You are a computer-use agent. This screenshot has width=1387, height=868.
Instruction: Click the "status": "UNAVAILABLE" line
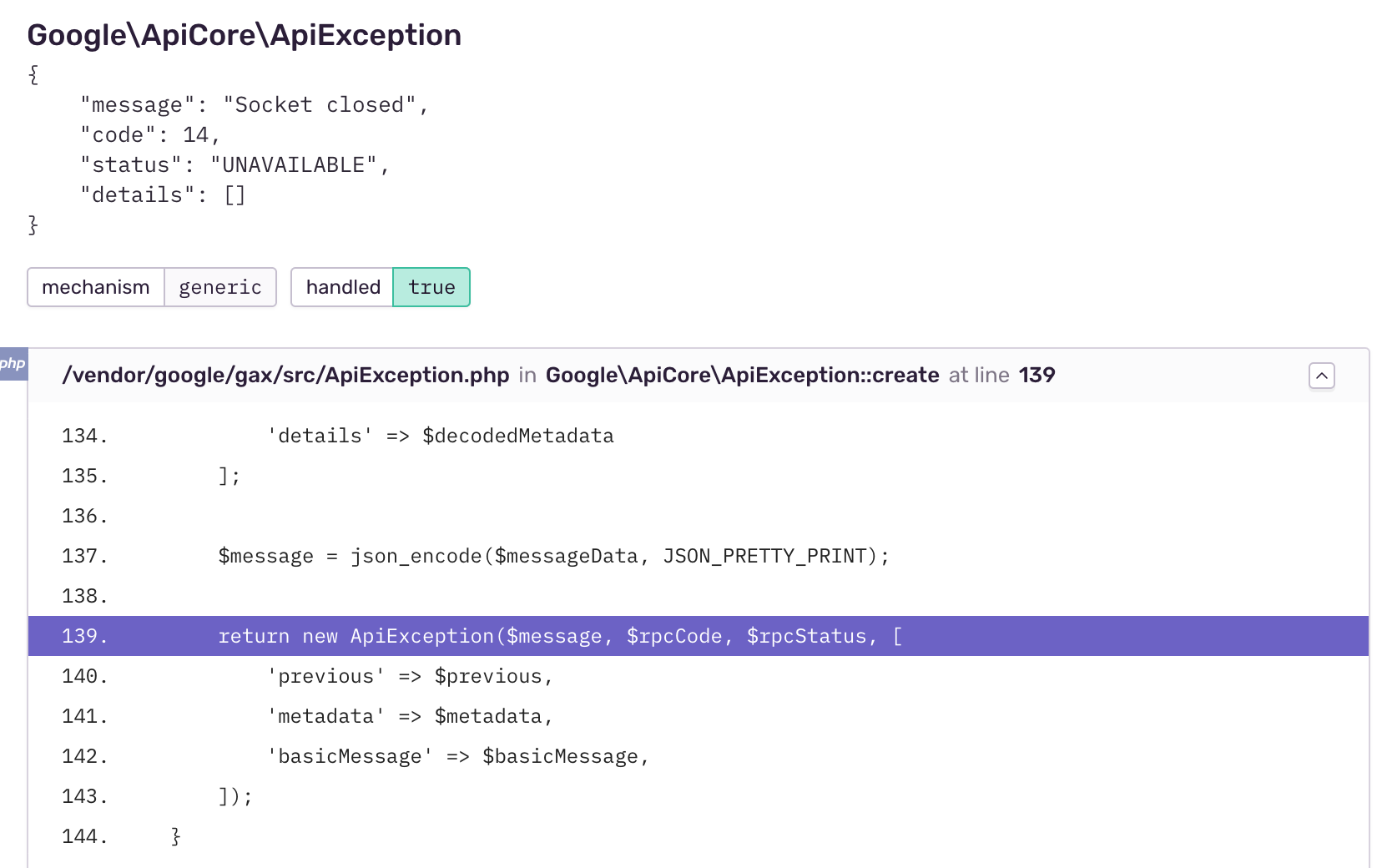(x=235, y=165)
